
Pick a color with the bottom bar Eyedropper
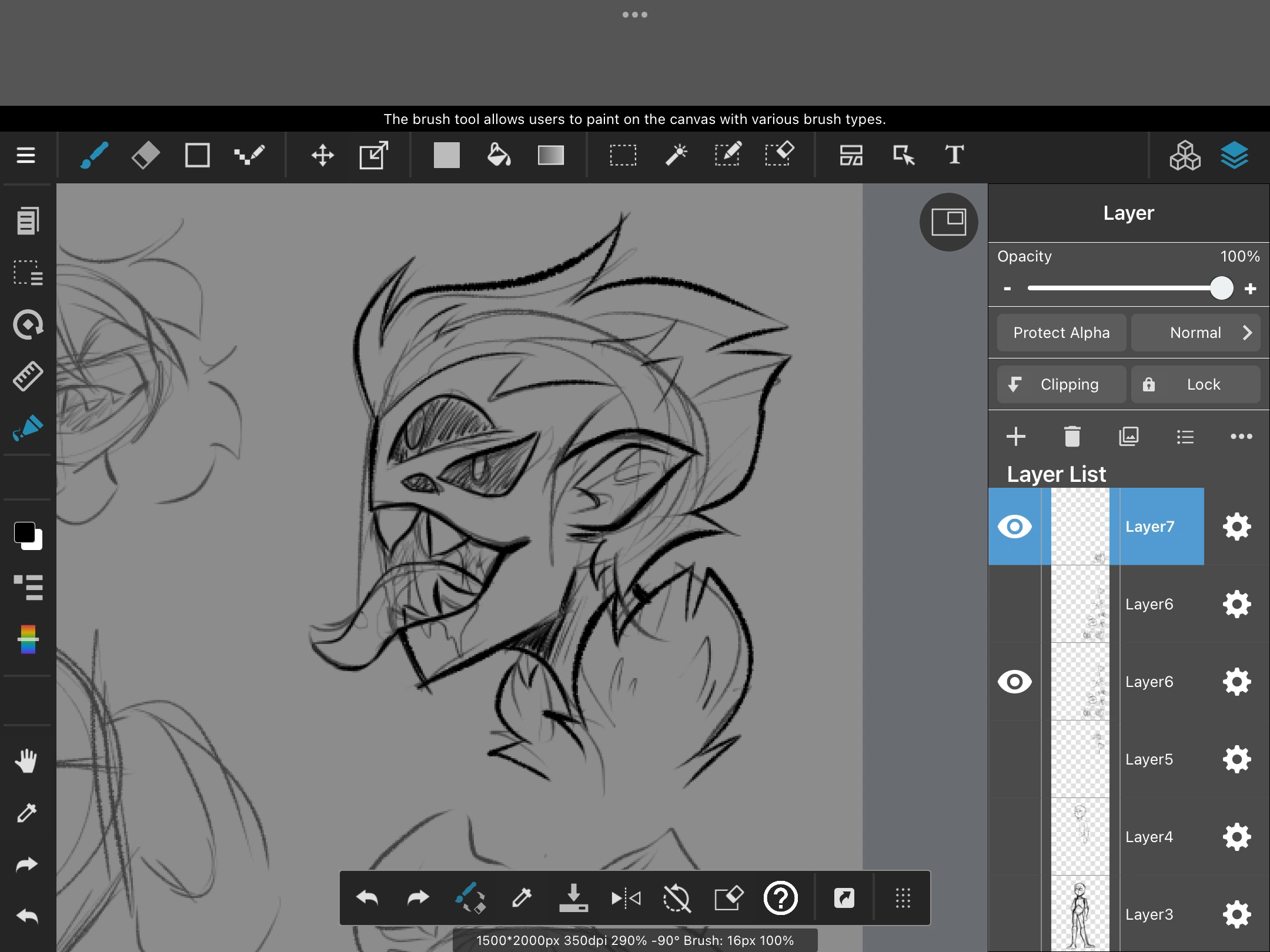522,898
